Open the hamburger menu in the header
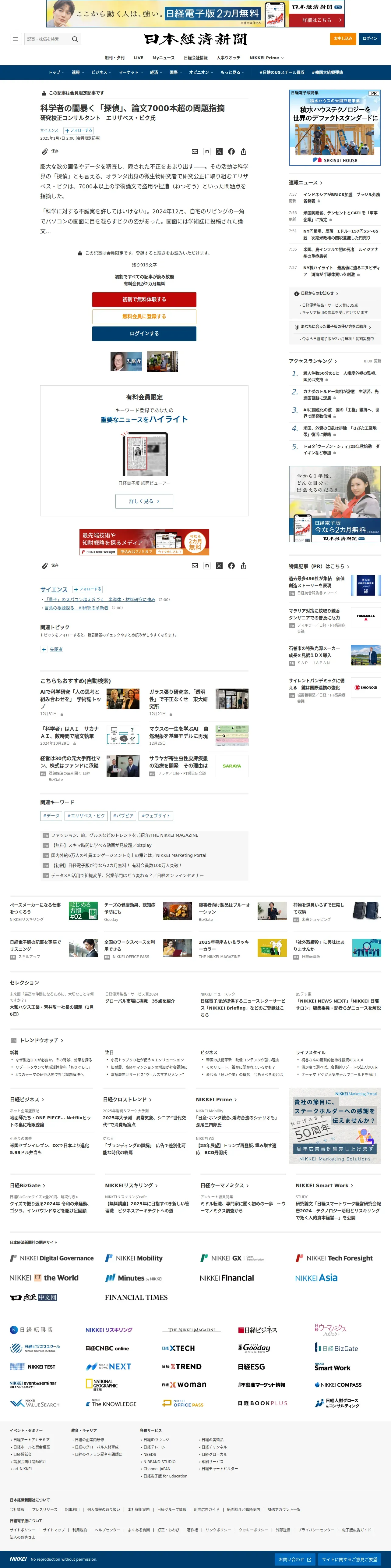Screen dimensions: 391x1568 (15, 39)
